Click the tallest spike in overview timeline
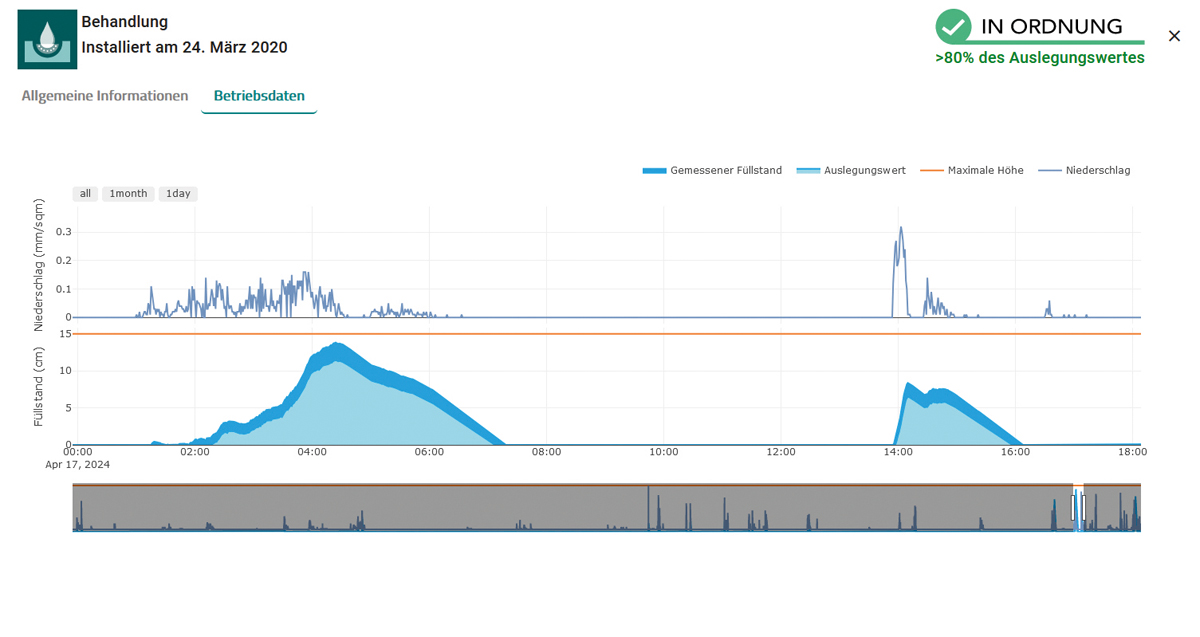1200x637 pixels. coord(648,495)
